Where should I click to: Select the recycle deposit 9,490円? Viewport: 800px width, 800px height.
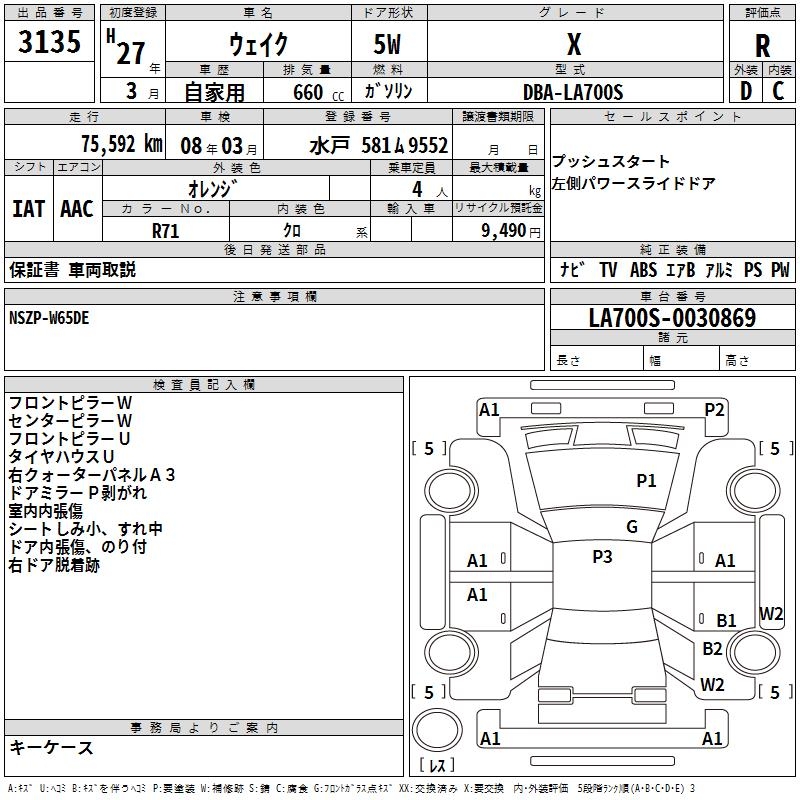point(511,231)
